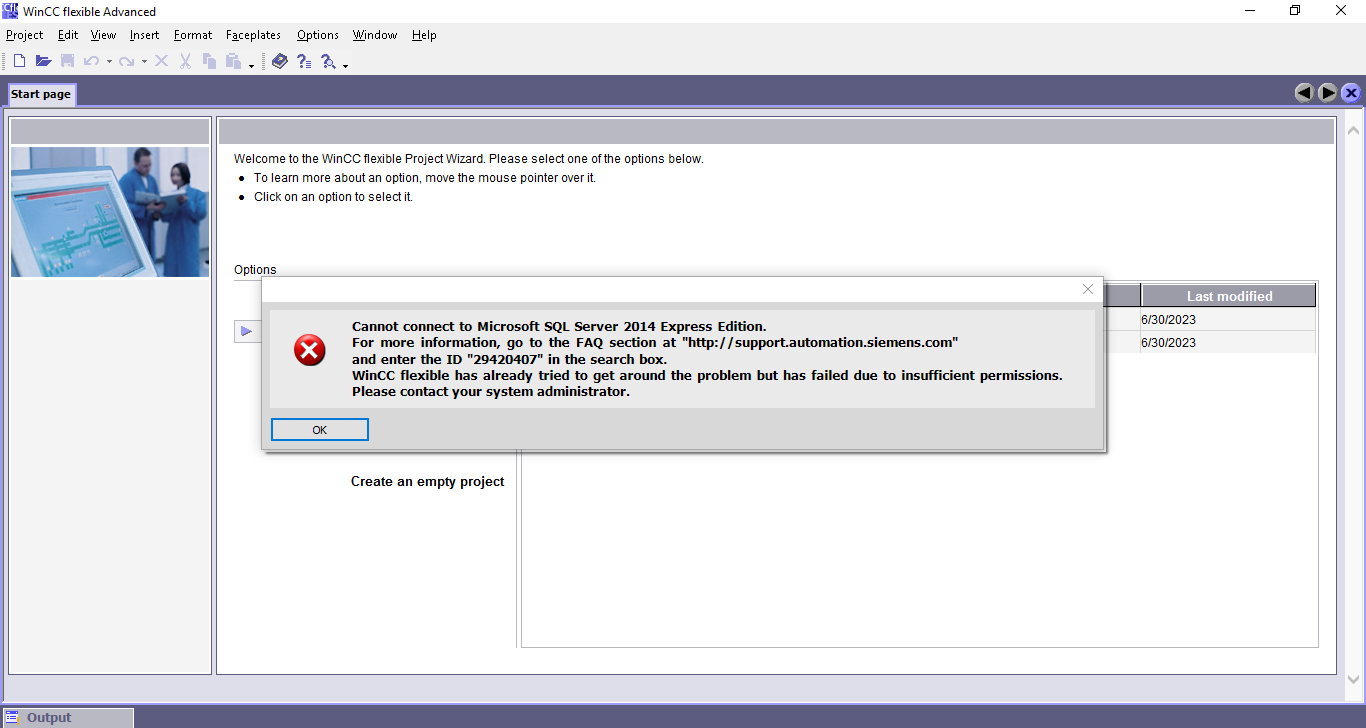Close the error dialog with its X
The height and width of the screenshot is (728, 1366).
click(1088, 289)
